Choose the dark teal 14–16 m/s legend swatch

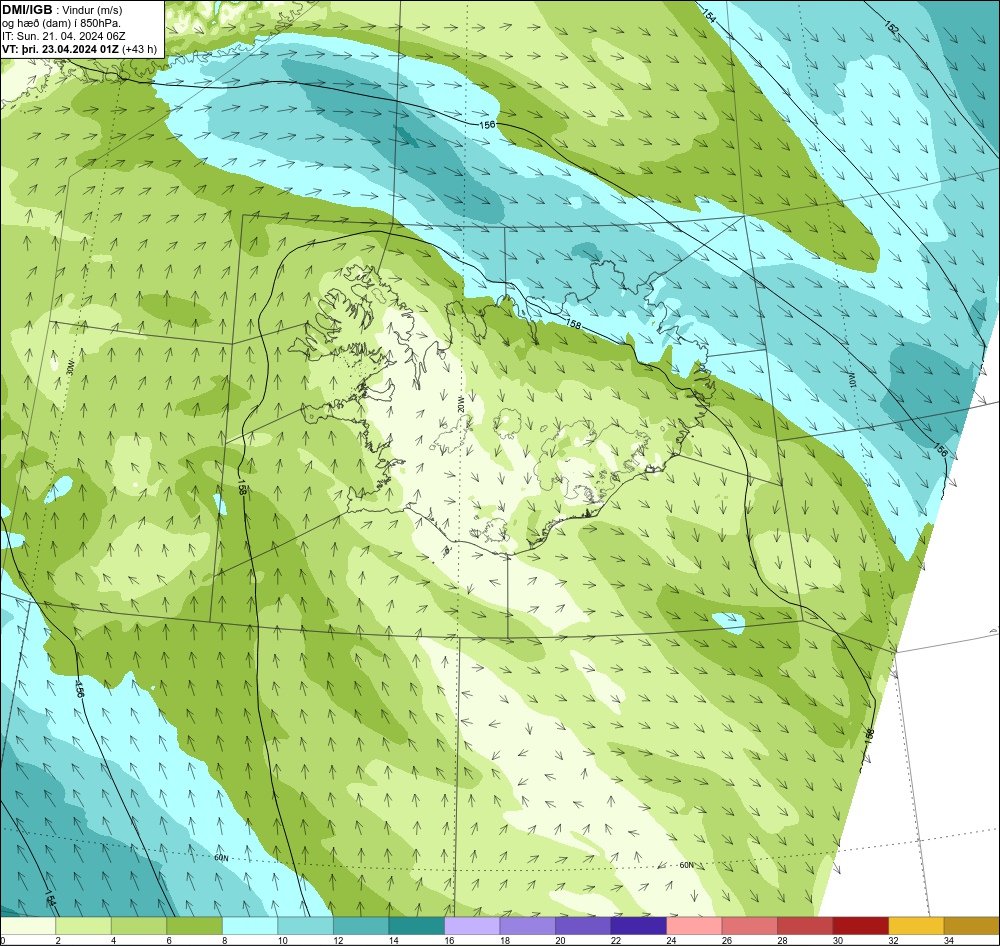click(x=416, y=926)
